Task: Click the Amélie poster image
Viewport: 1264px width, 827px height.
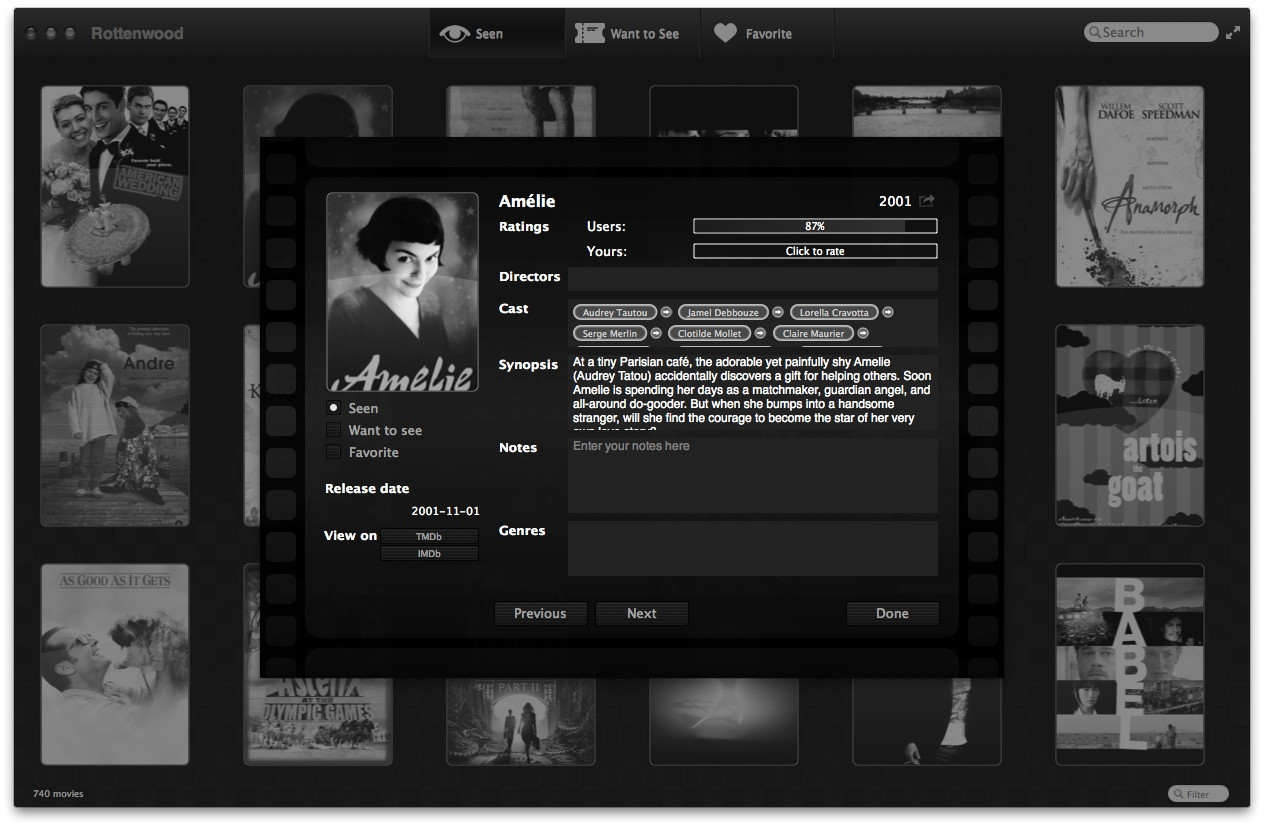Action: click(402, 291)
